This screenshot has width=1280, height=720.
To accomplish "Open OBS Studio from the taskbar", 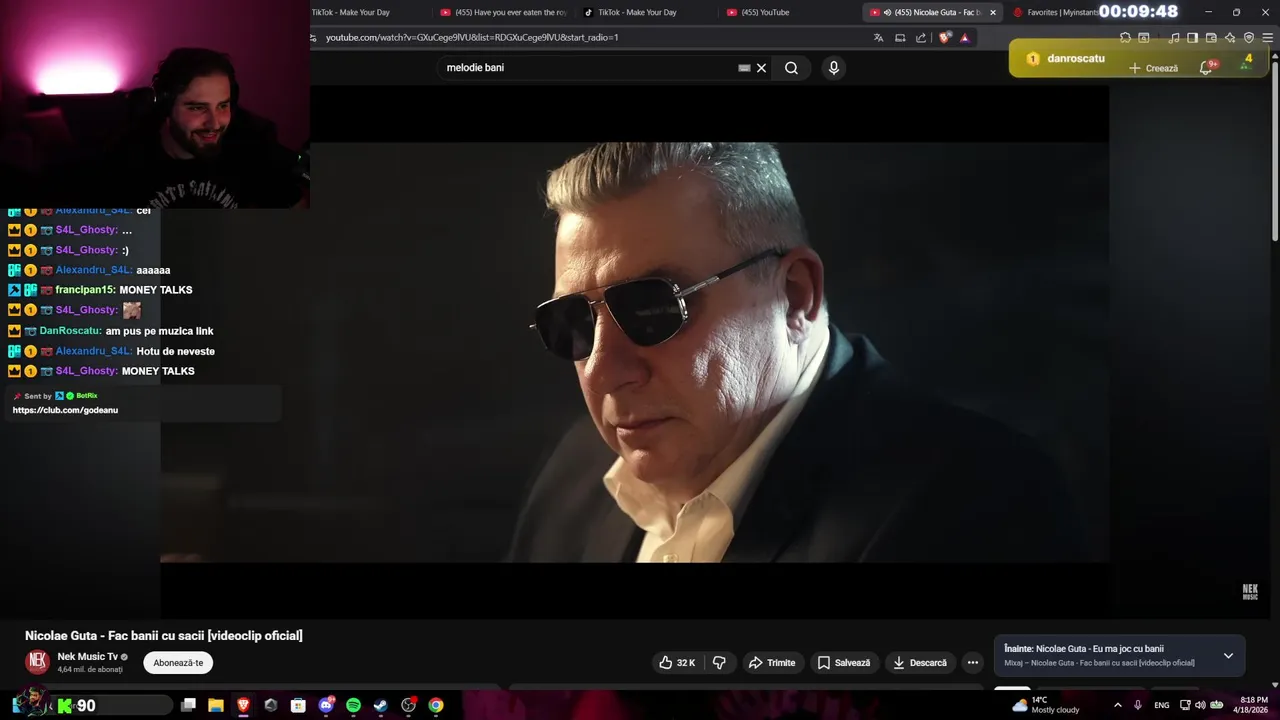I will point(408,705).
